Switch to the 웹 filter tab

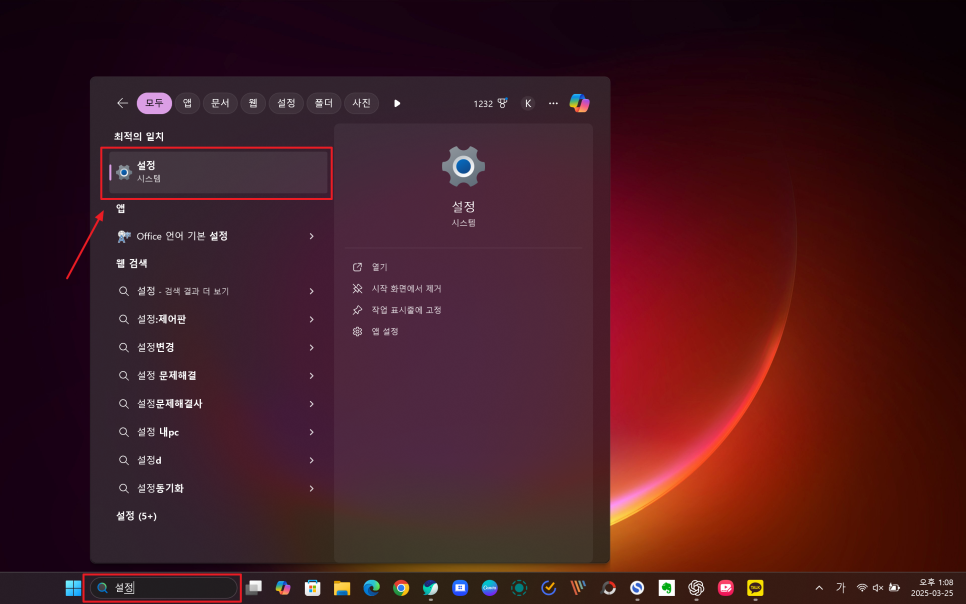pos(253,103)
